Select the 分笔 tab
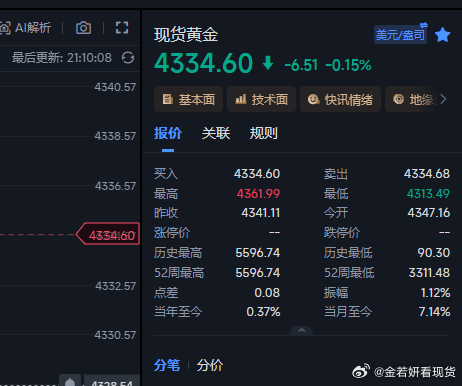The height and width of the screenshot is (386, 462). point(167,365)
